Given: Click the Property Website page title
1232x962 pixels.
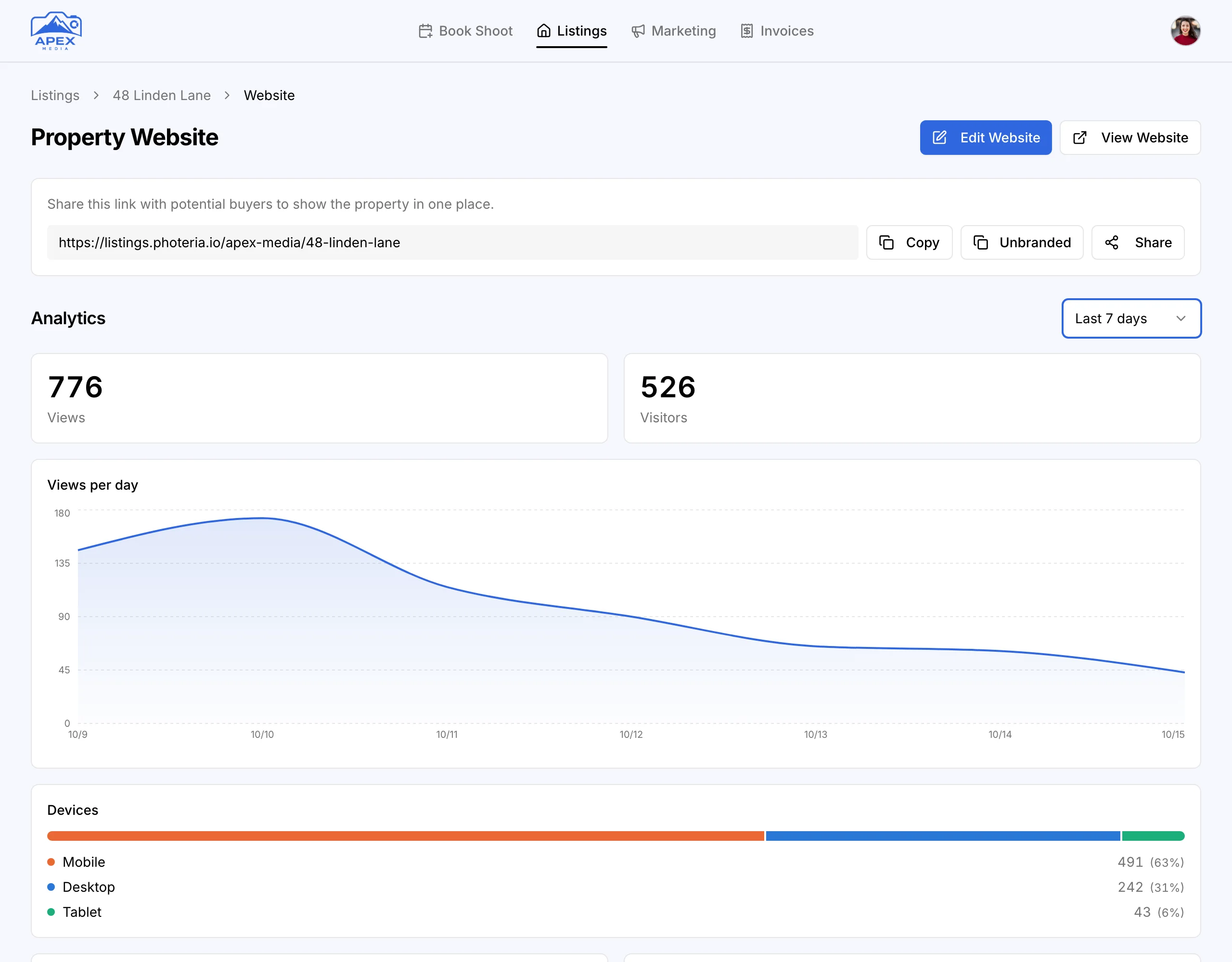Looking at the screenshot, I should pos(124,138).
